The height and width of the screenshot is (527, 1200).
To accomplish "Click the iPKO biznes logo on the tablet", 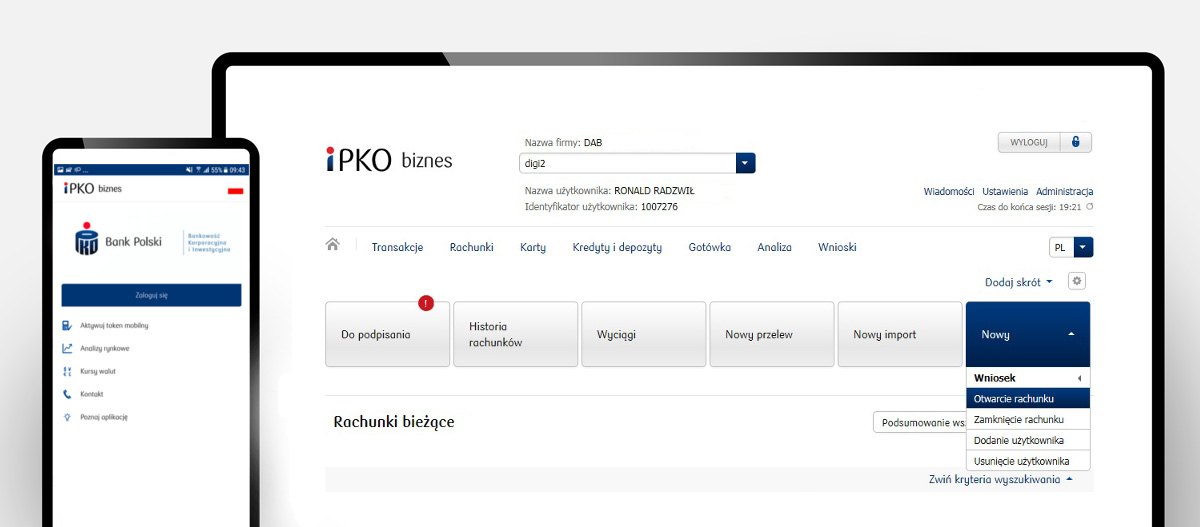I will click(389, 160).
